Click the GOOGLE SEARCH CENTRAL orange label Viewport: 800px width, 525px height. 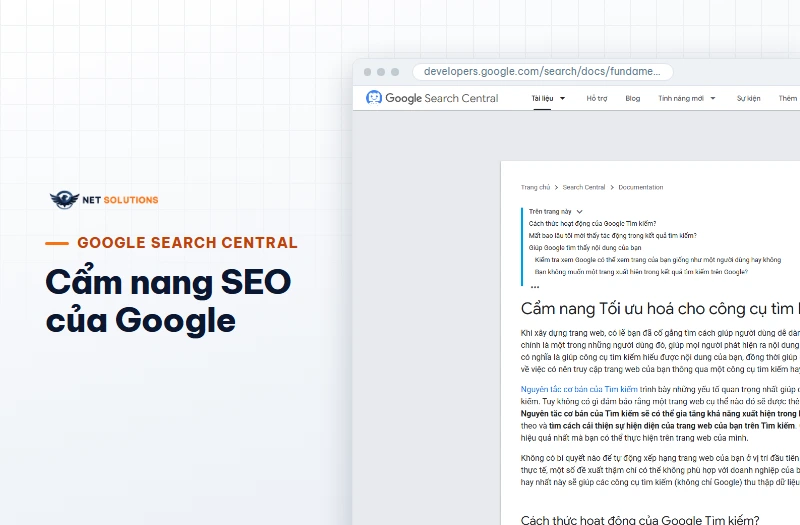click(187, 243)
